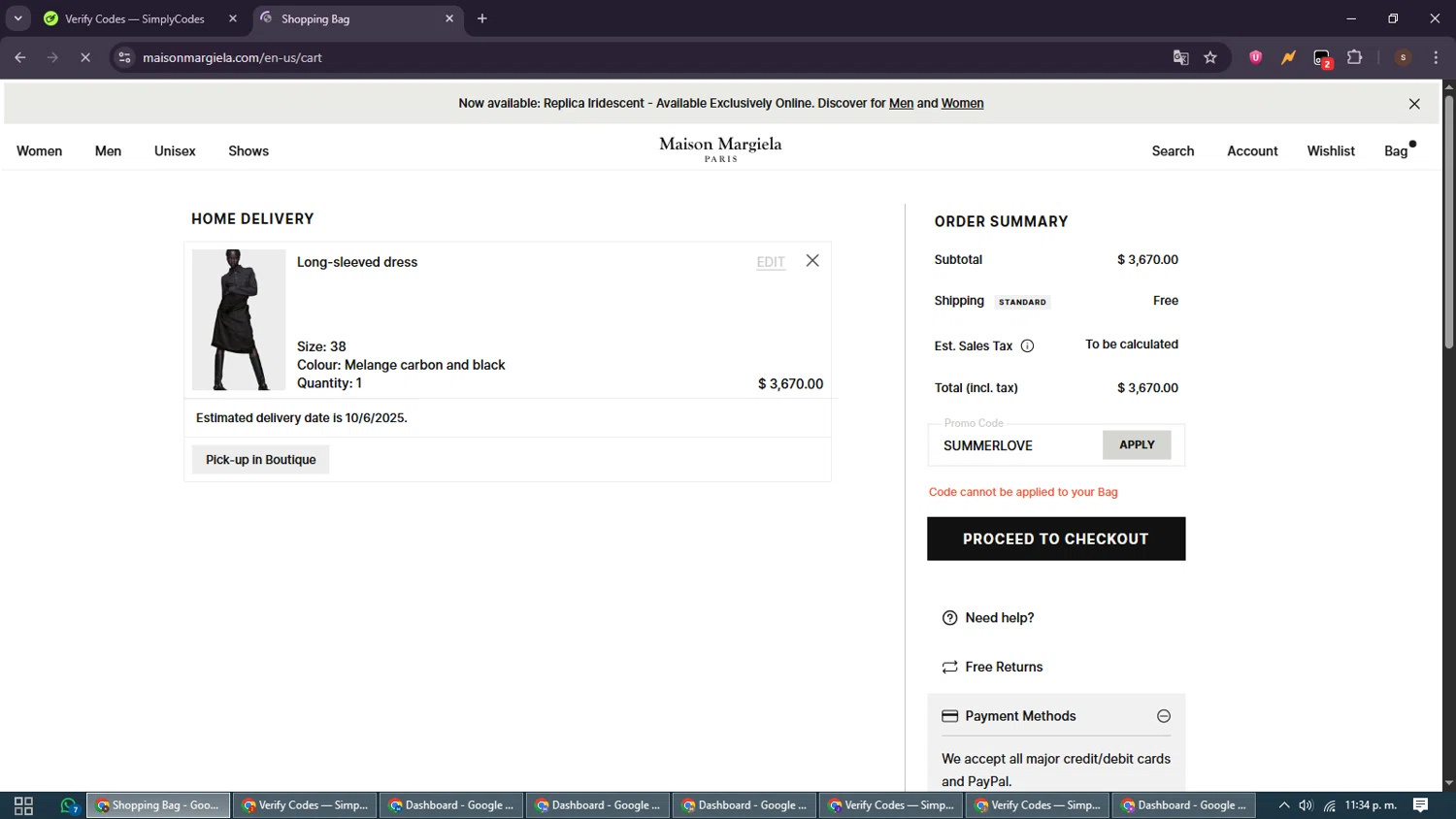Choose Pick-up in Boutique

[260, 460]
